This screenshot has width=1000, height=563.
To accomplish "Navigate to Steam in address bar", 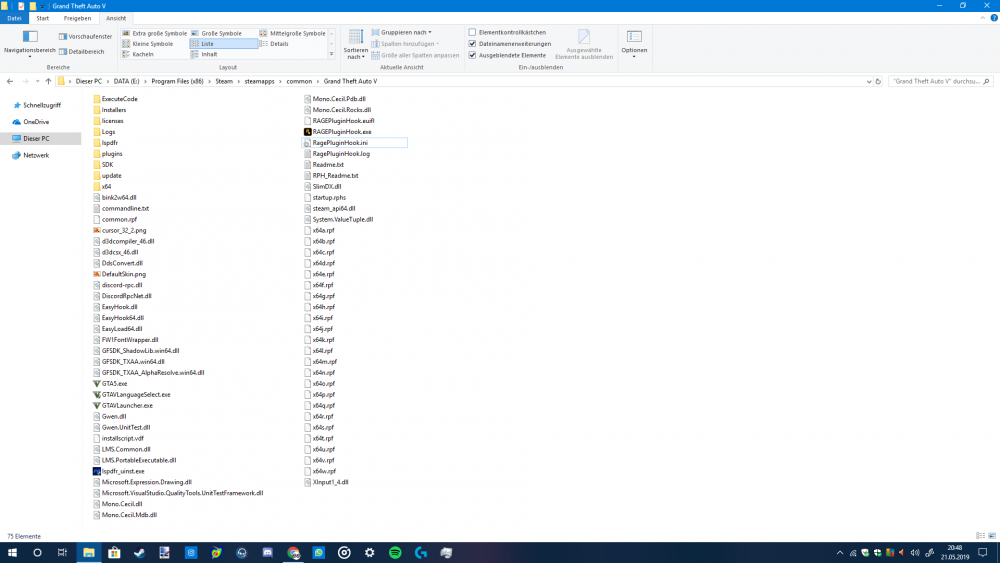I will [x=224, y=82].
